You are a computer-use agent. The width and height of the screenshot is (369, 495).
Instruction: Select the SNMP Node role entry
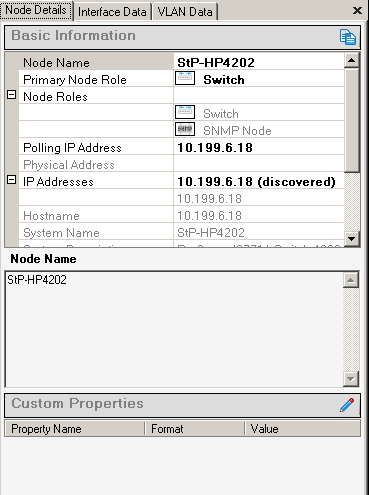[x=237, y=131]
